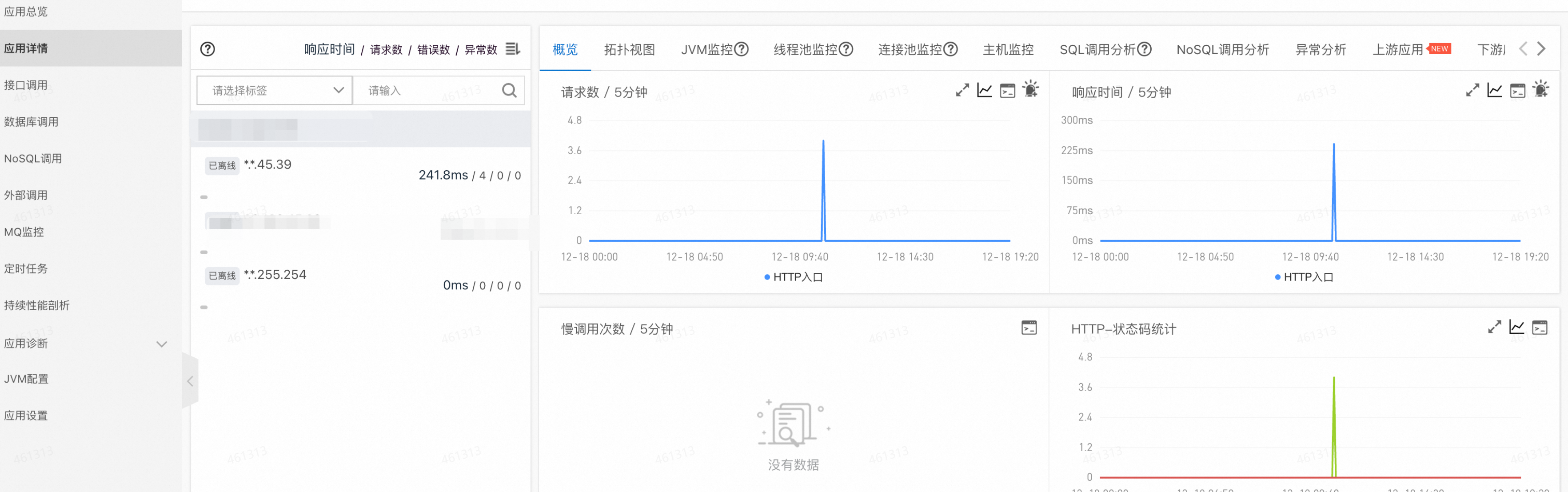Click the help question mark icon

tap(207, 49)
